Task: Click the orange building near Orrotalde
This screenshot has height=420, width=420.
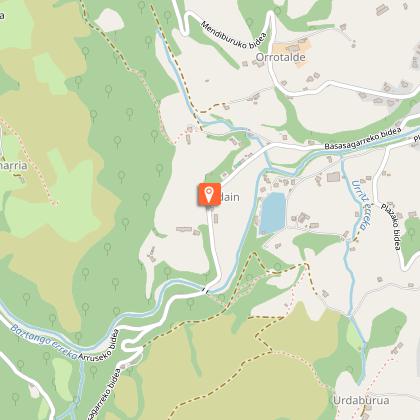Action: coord(292,52)
